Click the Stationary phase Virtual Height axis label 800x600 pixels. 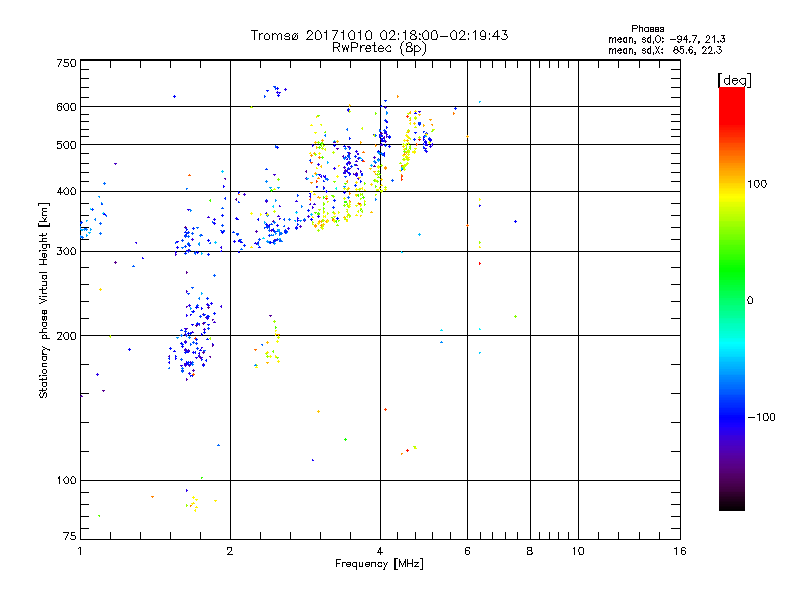tap(44, 300)
